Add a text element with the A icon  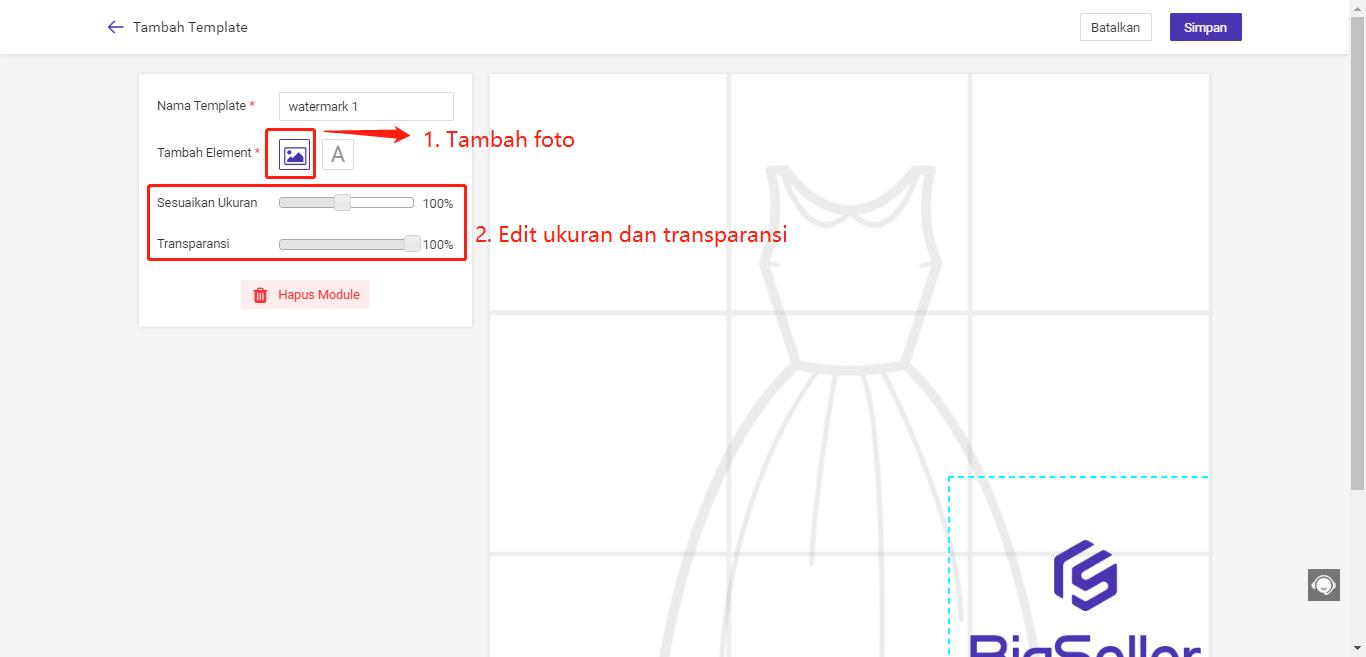338,155
